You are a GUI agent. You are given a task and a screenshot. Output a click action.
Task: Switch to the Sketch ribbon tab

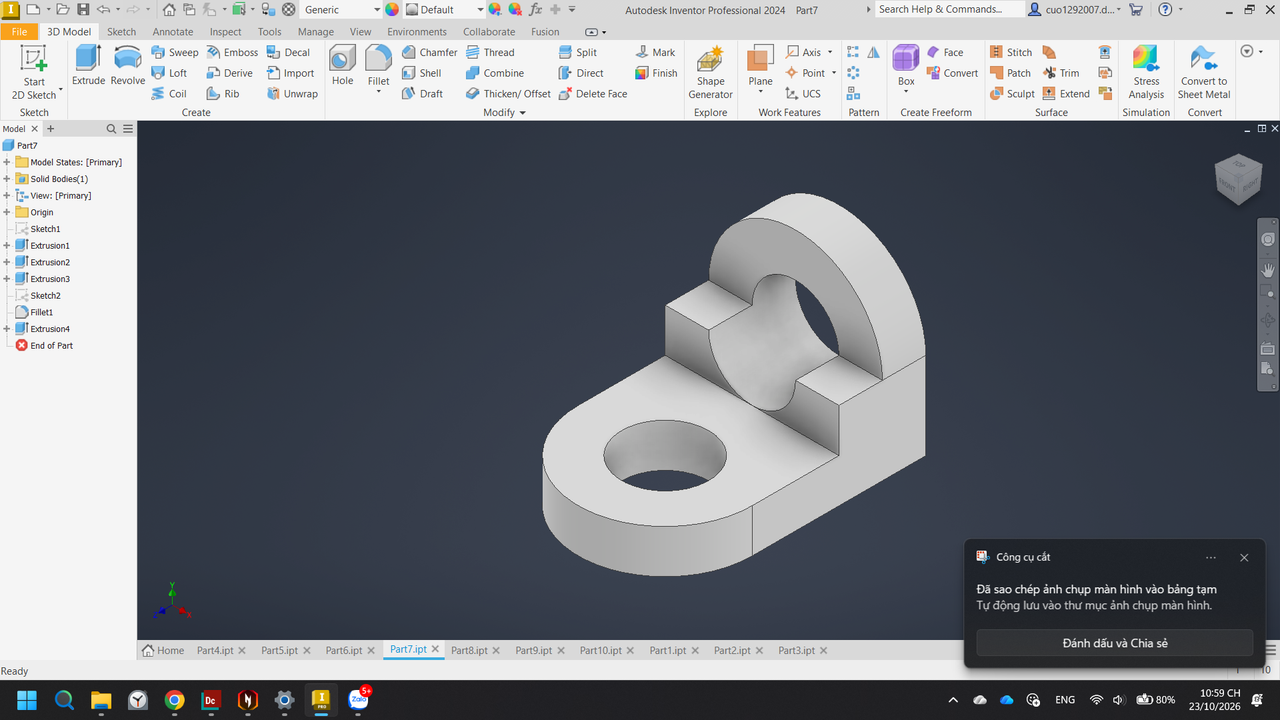122,32
